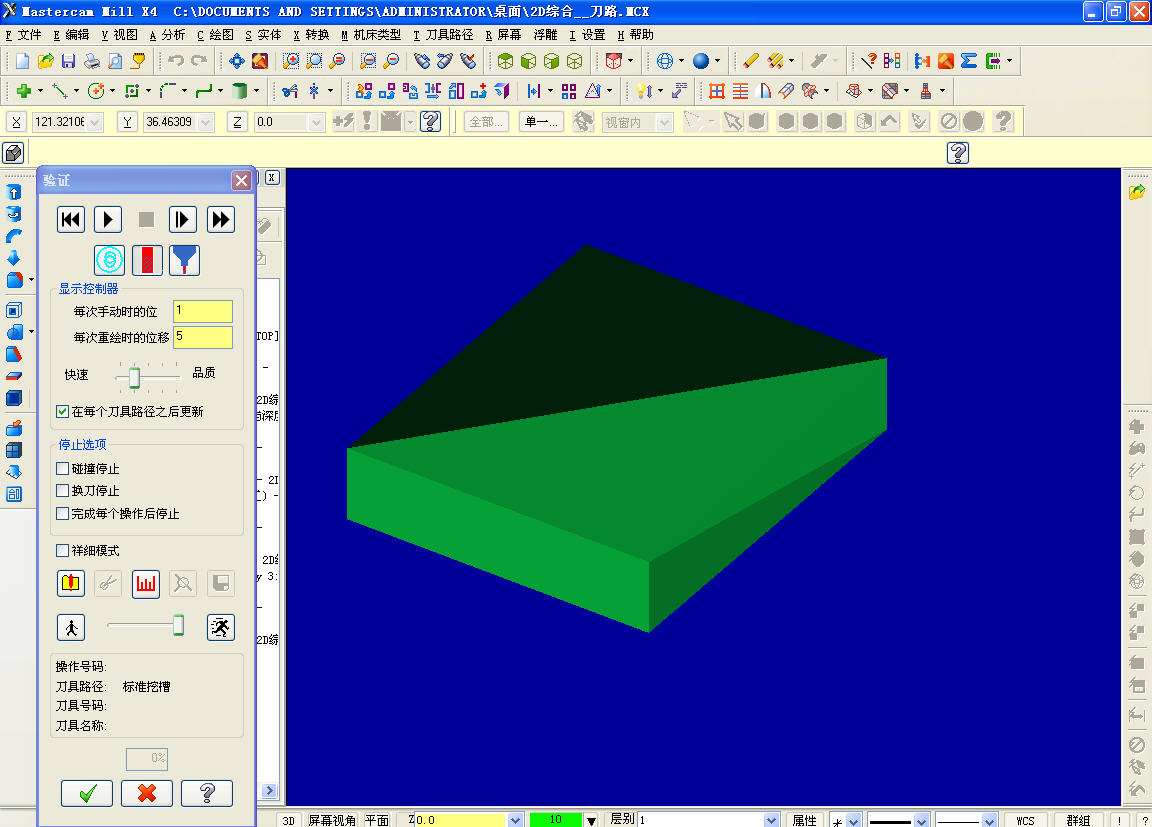Click the green plus create point icon
Image resolution: width=1152 pixels, height=827 pixels.
24,90
